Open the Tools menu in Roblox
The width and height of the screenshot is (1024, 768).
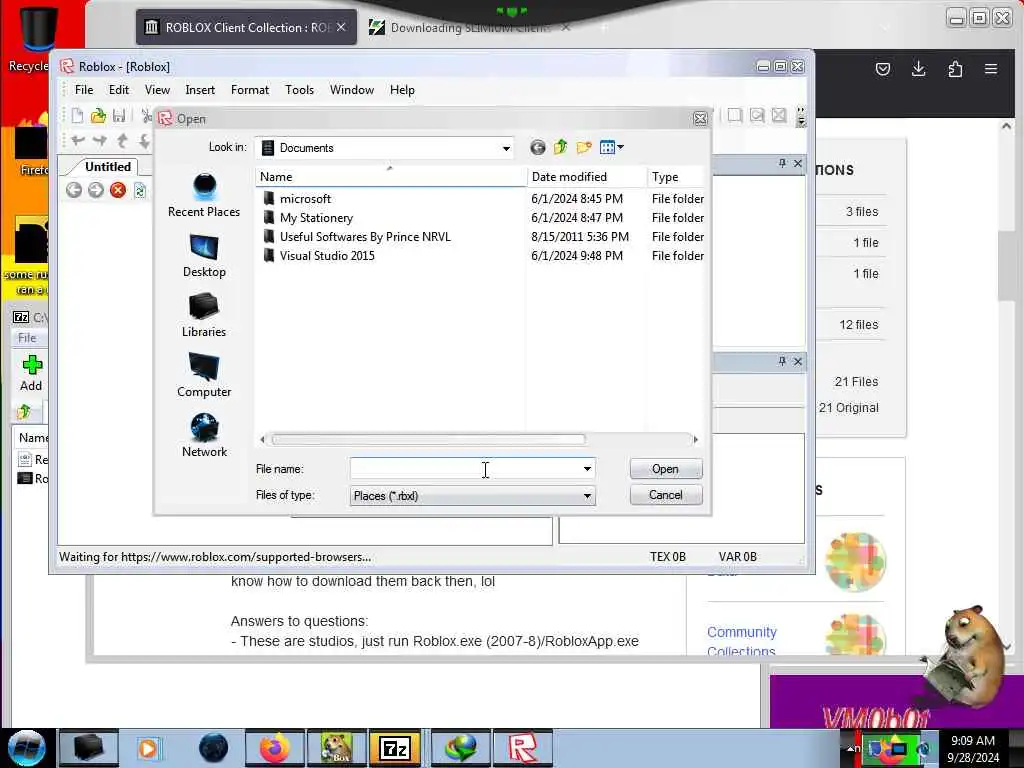point(299,90)
